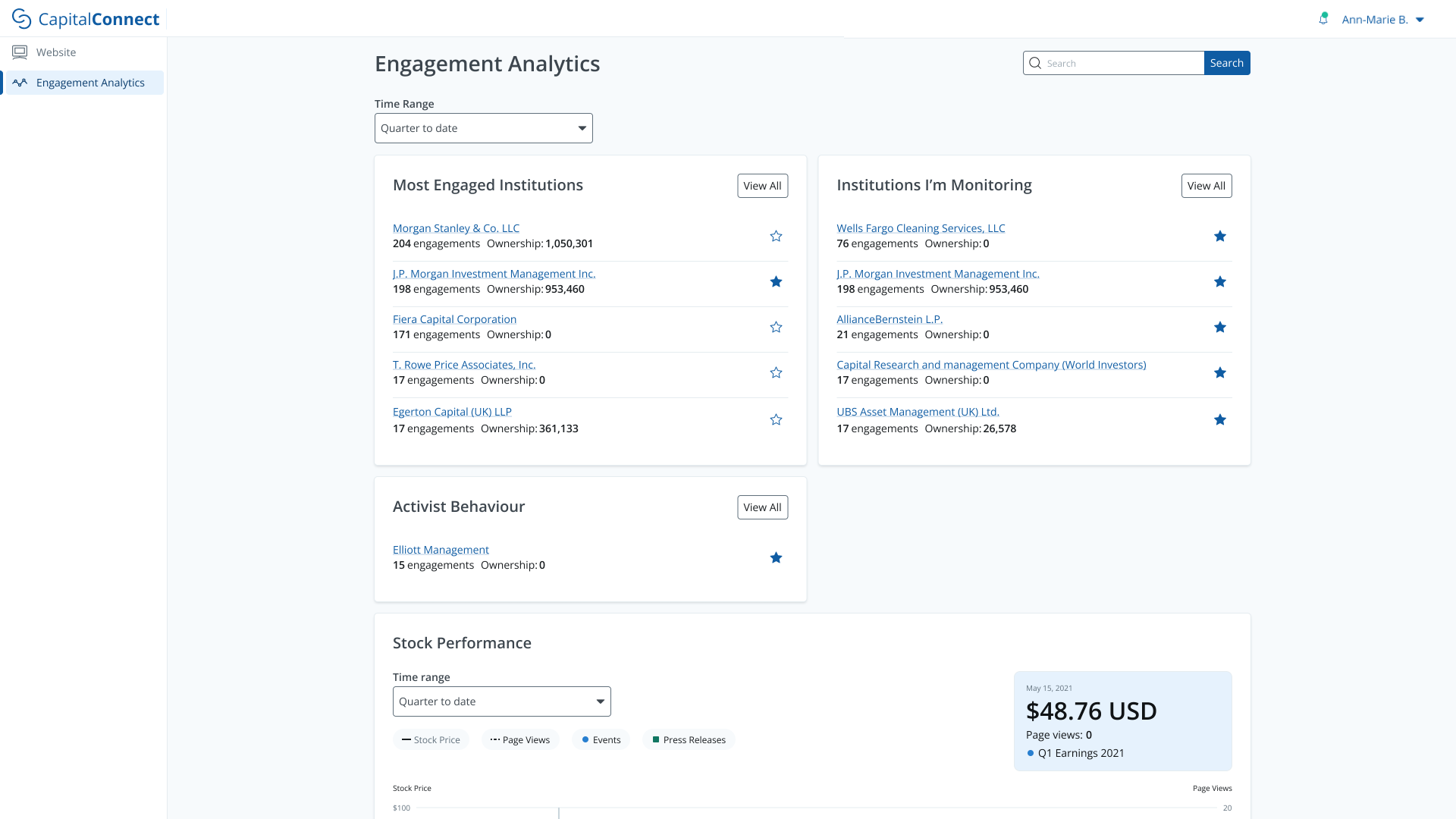Select Engagement Analytics in sidebar

pyautogui.click(x=83, y=83)
